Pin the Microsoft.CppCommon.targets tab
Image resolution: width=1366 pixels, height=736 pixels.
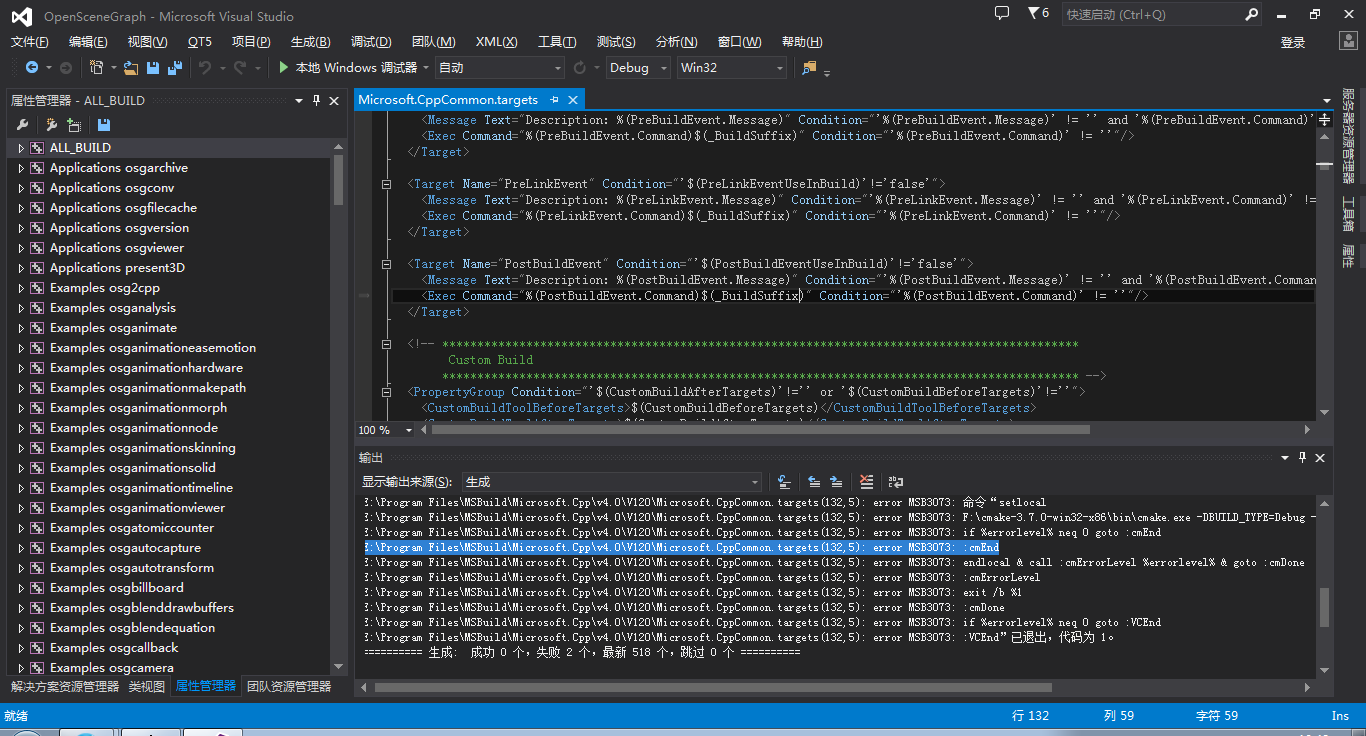pyautogui.click(x=554, y=100)
